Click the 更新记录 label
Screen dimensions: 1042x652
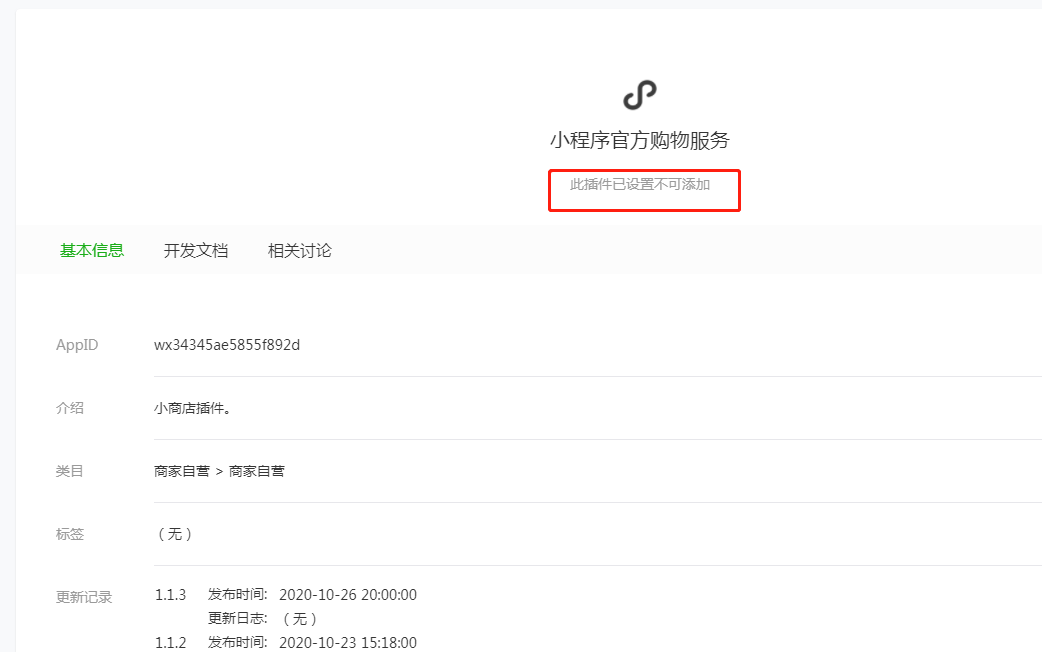[x=84, y=598]
